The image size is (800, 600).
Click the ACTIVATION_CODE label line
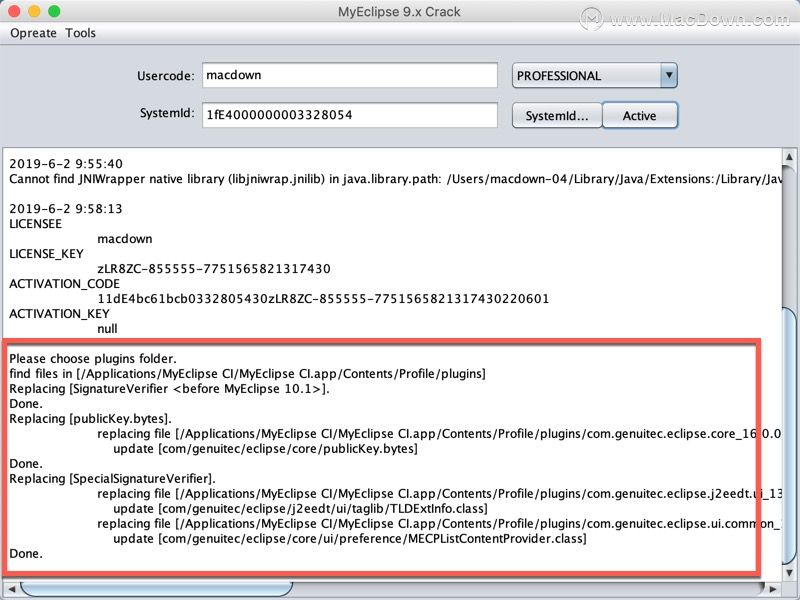64,284
